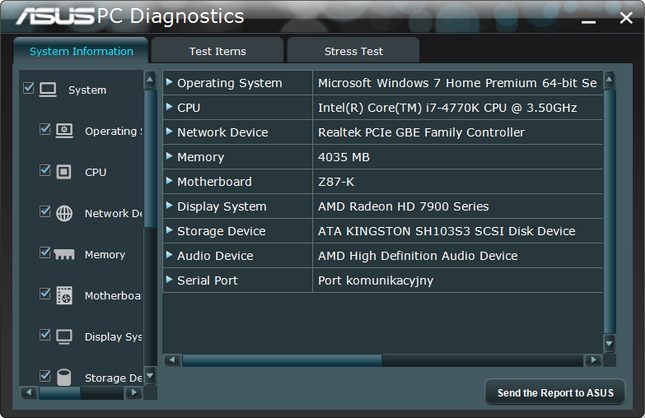Switch to the Stress Test tab
Viewport: 645px width, 418px height.
[353, 51]
